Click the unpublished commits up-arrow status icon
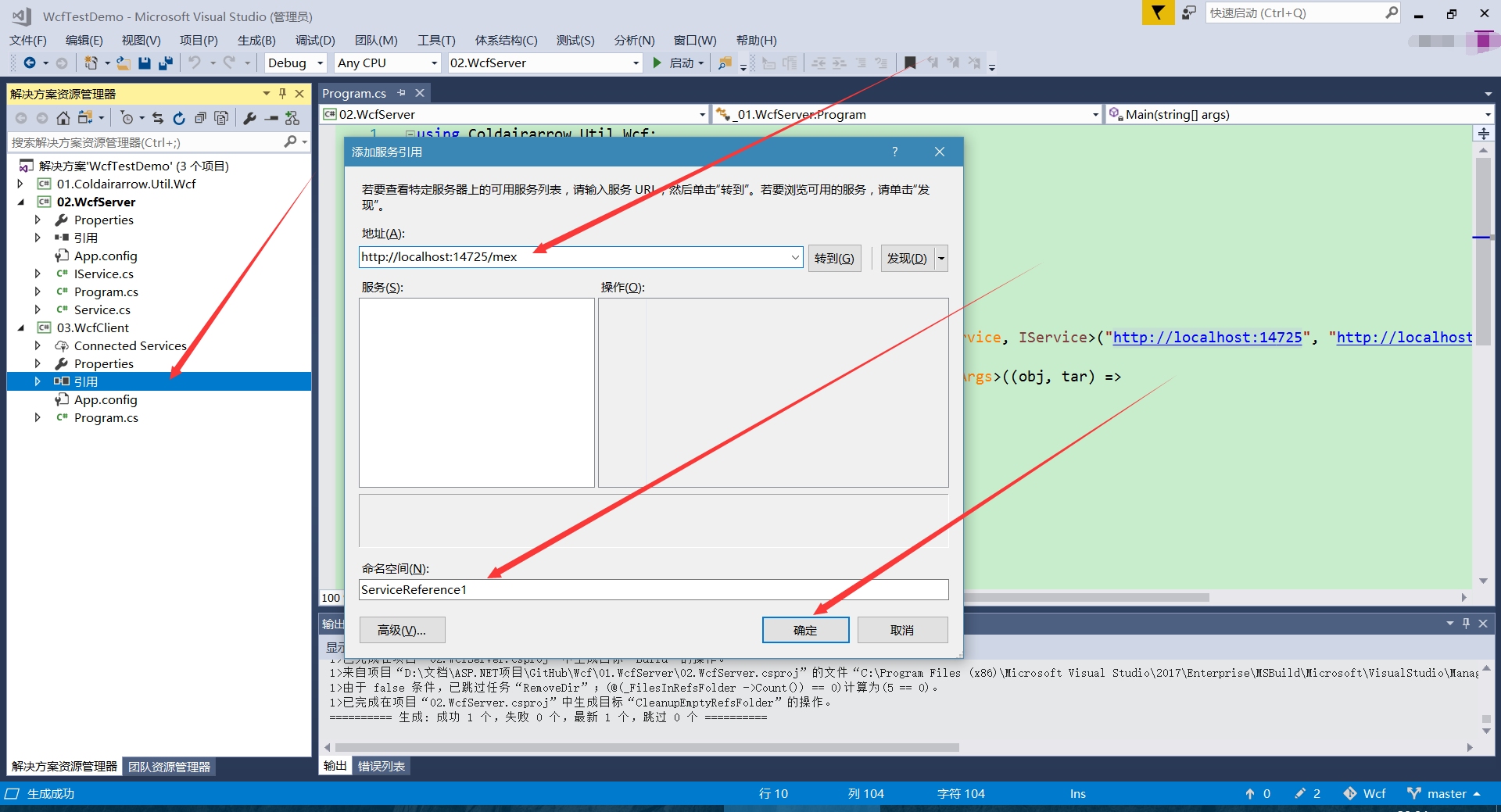The width and height of the screenshot is (1501, 812). (x=1257, y=793)
